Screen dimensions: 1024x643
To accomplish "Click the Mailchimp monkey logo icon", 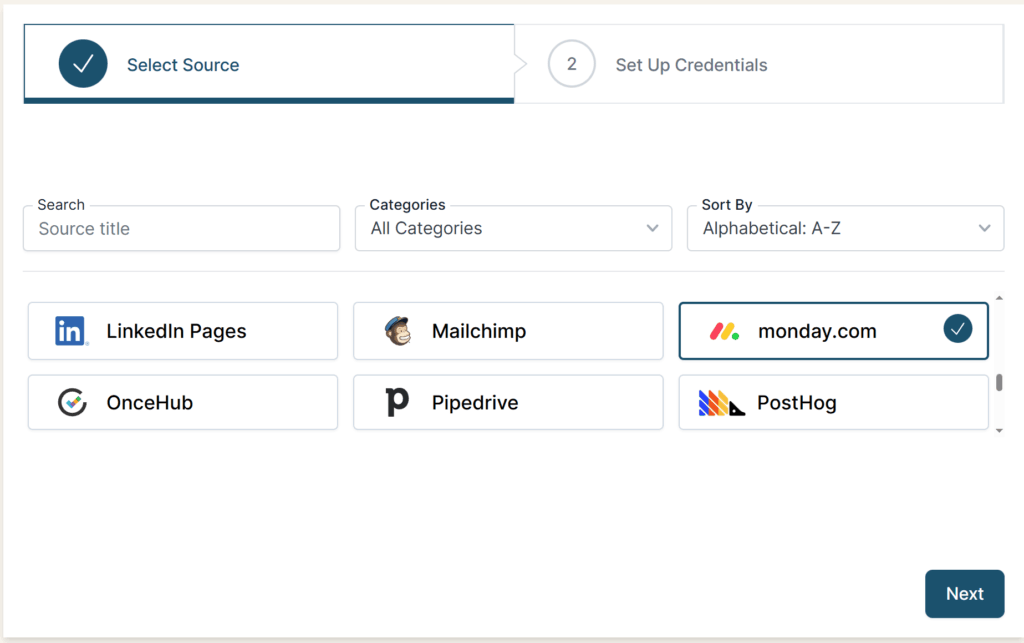I will (397, 331).
